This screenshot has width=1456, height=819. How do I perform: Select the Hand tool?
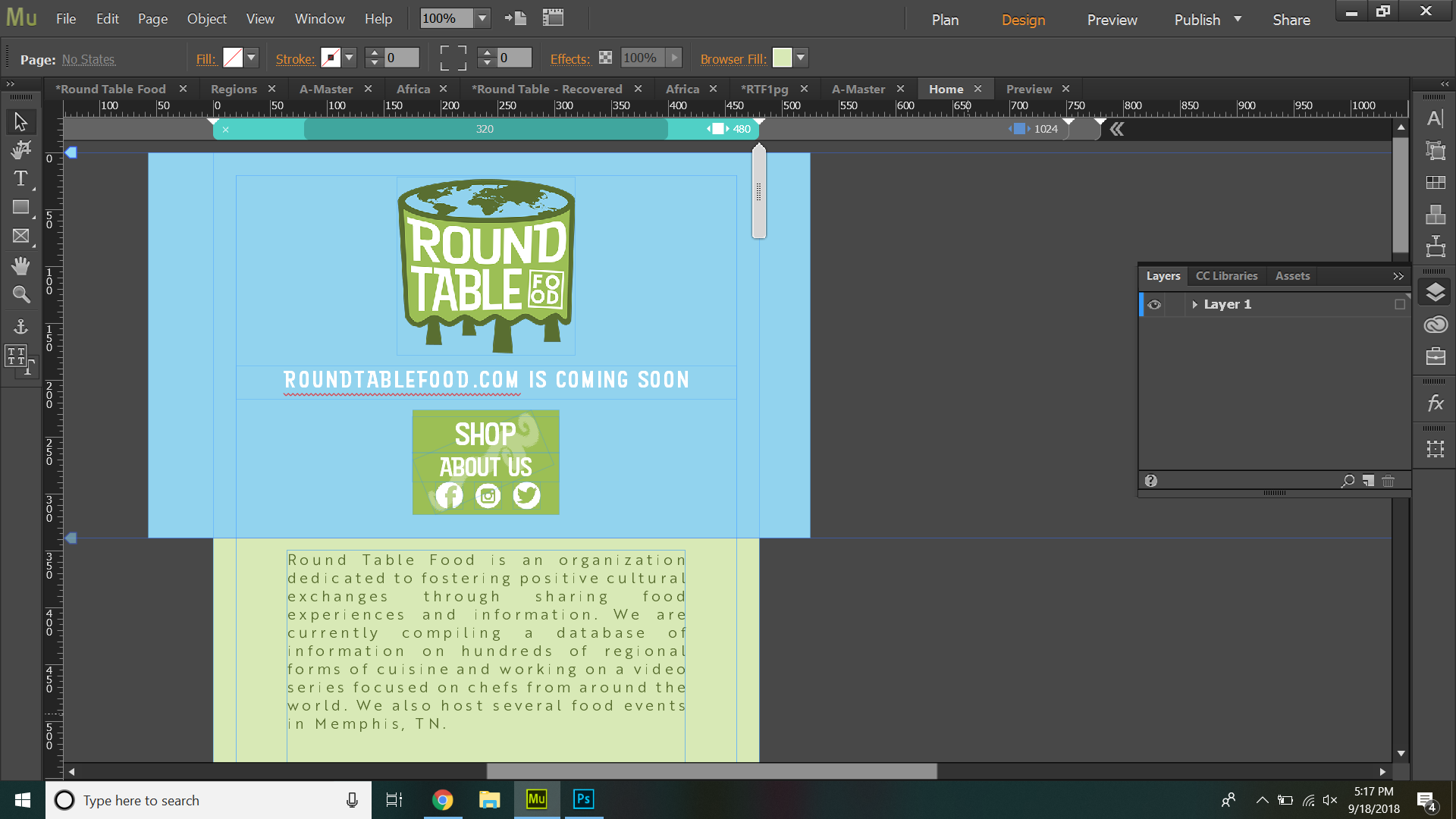(x=20, y=265)
